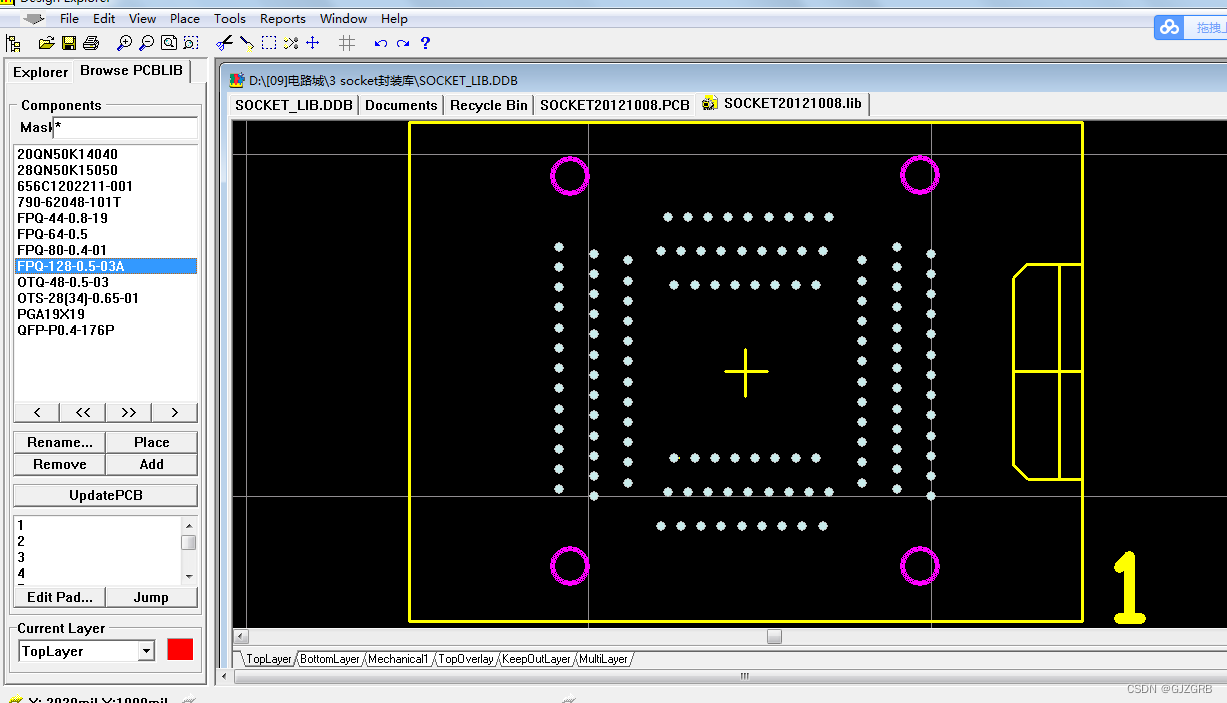The image size is (1227, 703).
Task: Click the Open document folder icon
Action: (x=46, y=43)
